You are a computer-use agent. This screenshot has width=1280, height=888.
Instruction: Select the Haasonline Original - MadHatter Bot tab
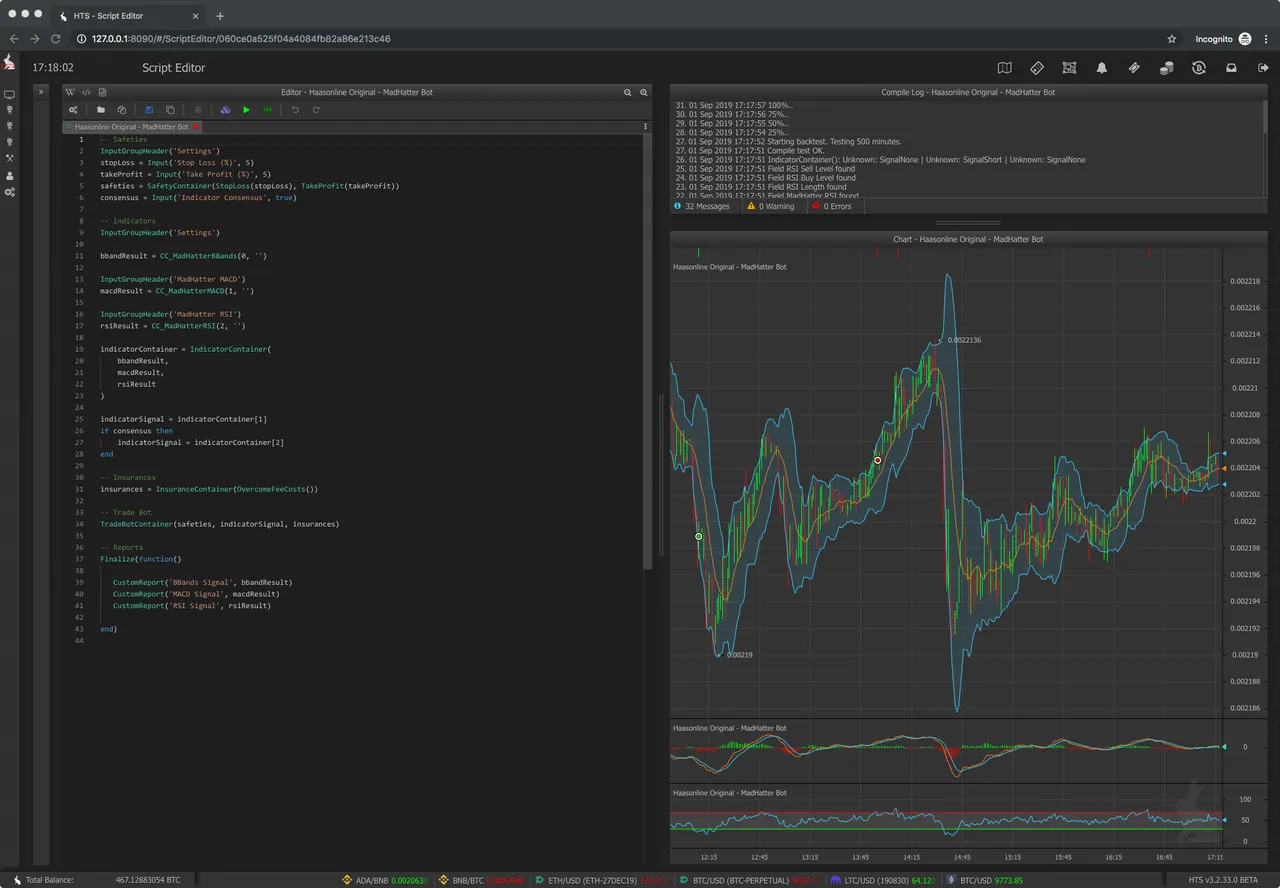(131, 127)
